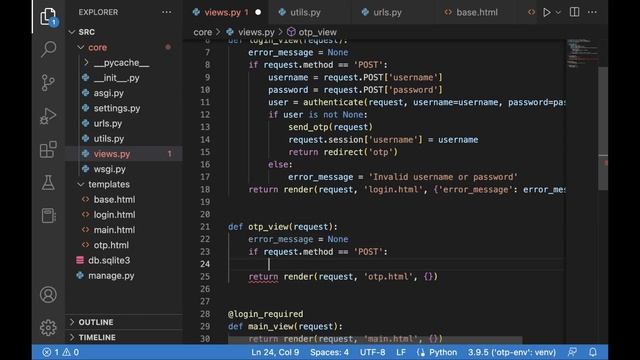The width and height of the screenshot is (640, 360).
Task: Open wsgi.py in the explorer
Action: [x=109, y=169]
